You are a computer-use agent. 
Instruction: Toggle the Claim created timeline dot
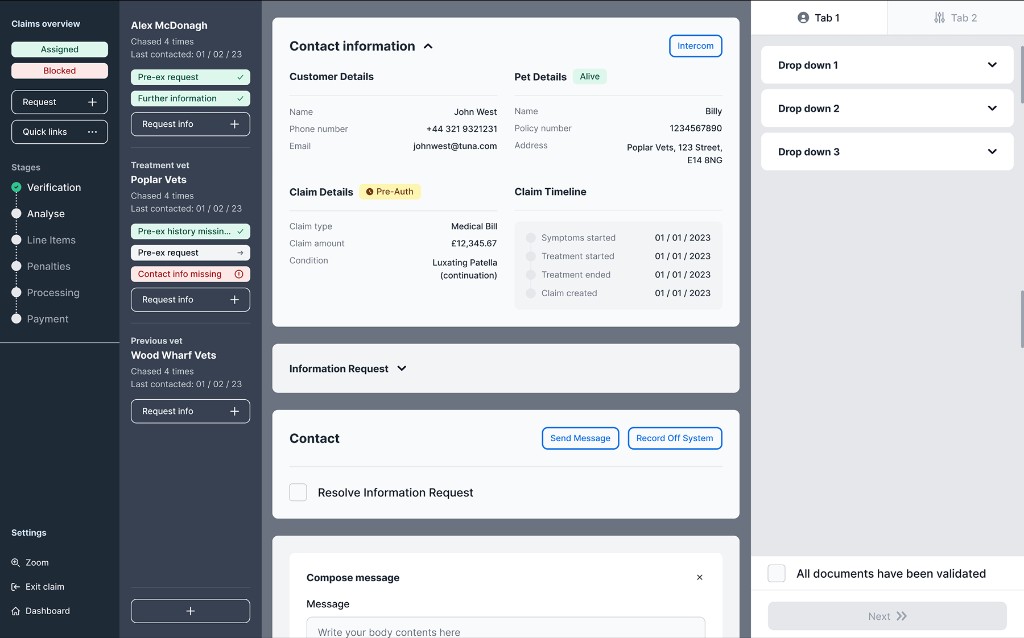click(531, 293)
